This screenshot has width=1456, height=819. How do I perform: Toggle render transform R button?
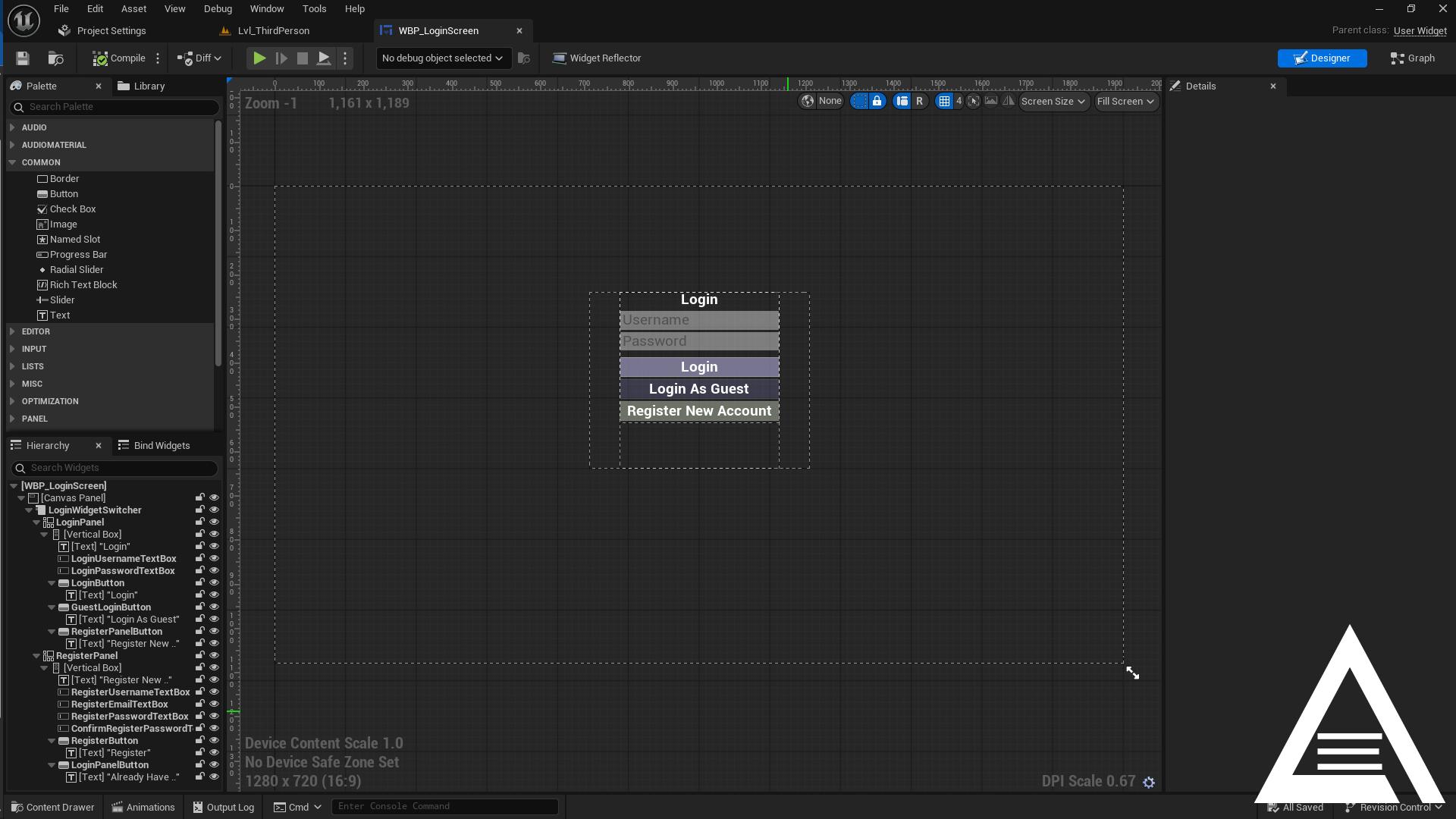pos(920,102)
